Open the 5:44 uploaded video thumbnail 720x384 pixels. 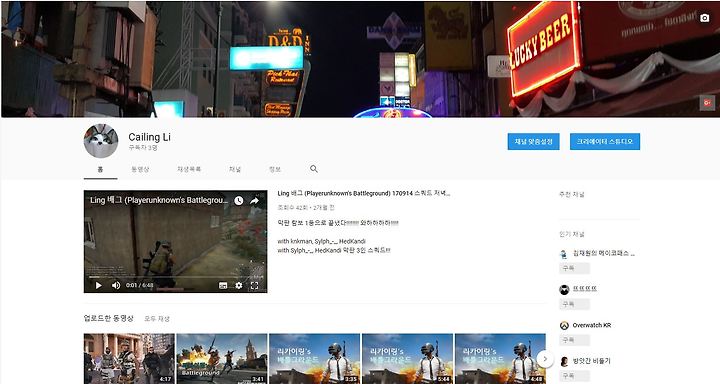coord(407,359)
